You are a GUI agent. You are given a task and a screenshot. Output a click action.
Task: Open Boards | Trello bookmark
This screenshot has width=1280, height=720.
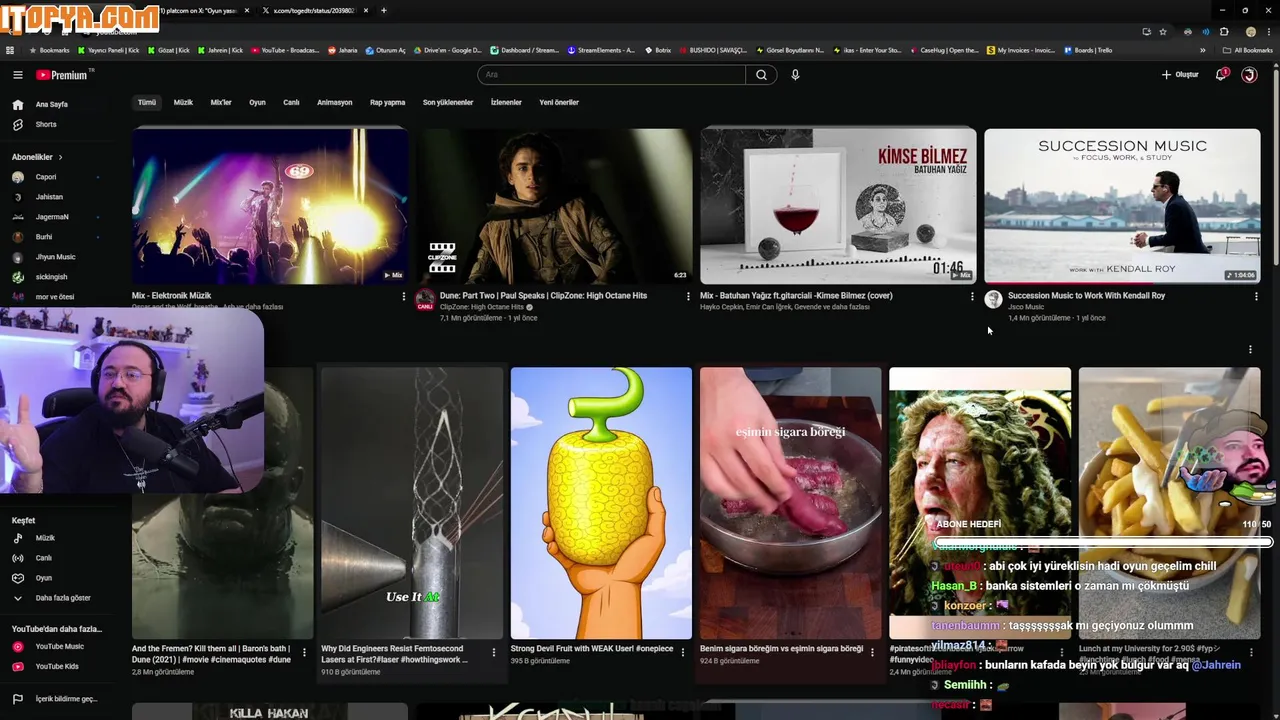(x=1088, y=50)
